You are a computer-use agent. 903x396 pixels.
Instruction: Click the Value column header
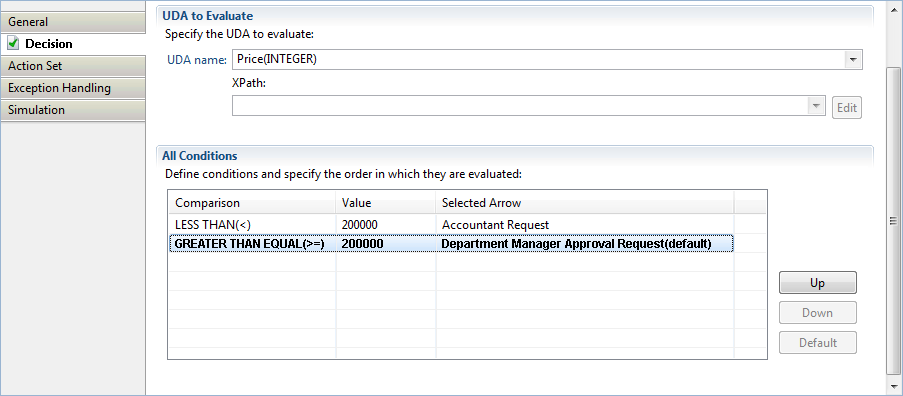(386, 203)
